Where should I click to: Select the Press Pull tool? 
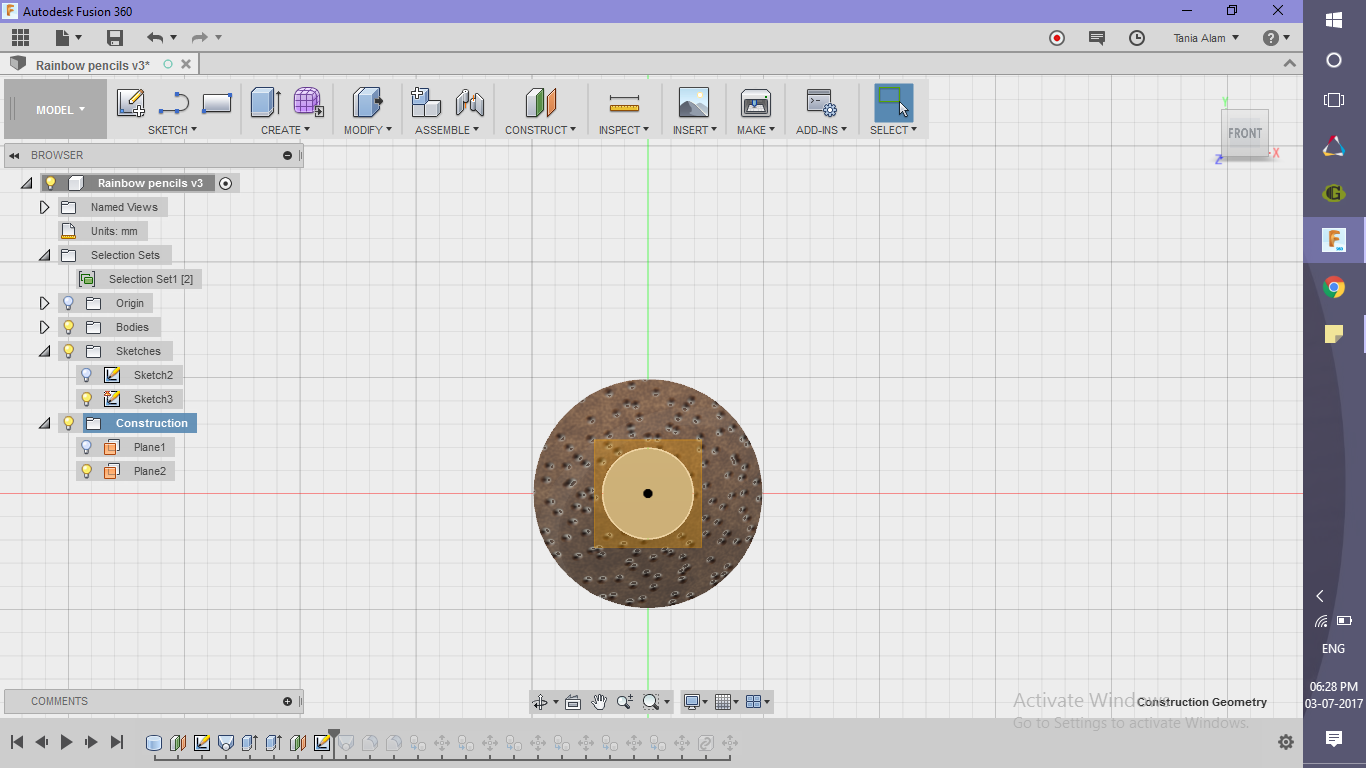point(368,102)
